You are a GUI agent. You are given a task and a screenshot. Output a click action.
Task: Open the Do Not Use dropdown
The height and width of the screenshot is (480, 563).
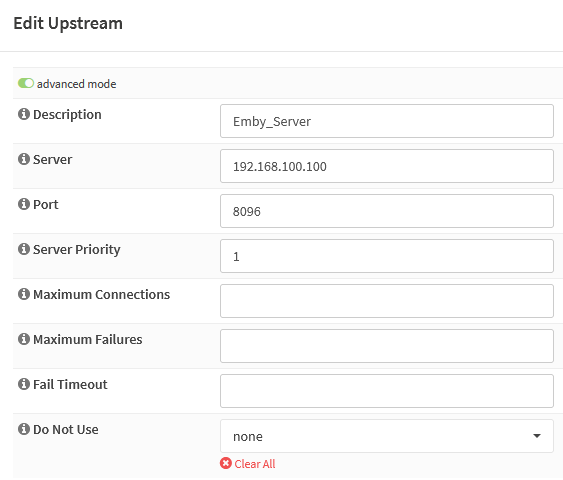pos(387,436)
